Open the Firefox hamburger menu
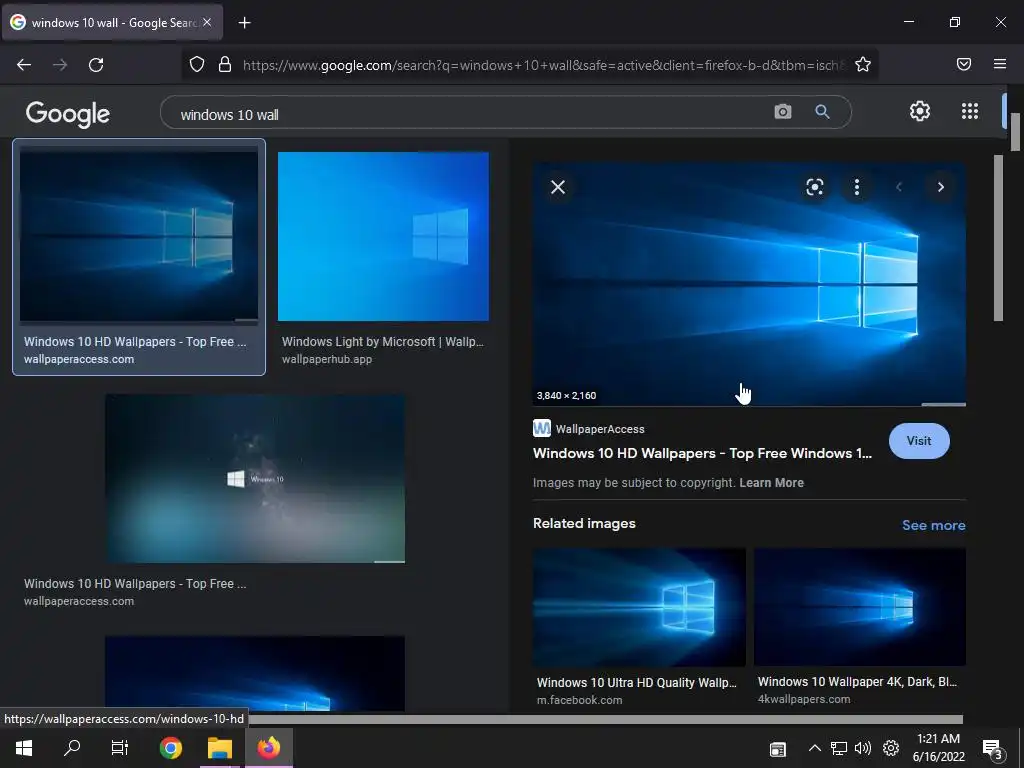The width and height of the screenshot is (1024, 768). (1000, 64)
